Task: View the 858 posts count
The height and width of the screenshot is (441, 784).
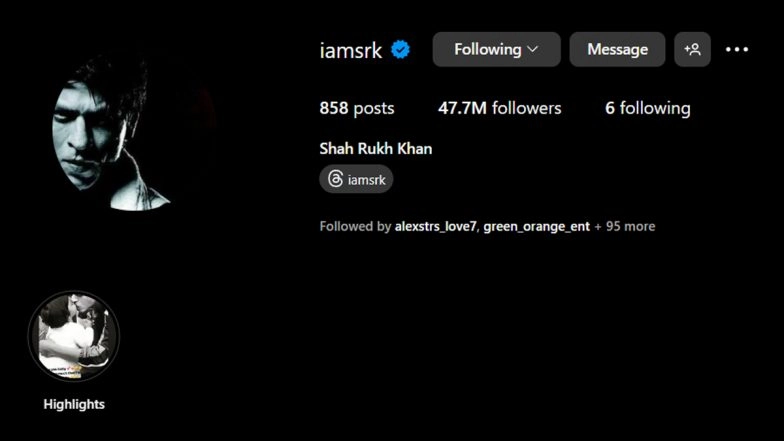Action: pos(357,108)
